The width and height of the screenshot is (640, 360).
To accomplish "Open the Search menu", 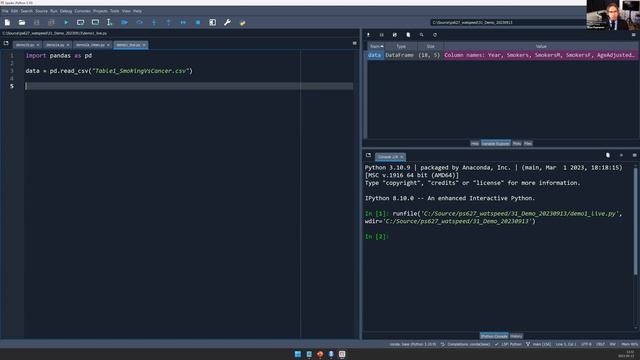I will click(27, 11).
